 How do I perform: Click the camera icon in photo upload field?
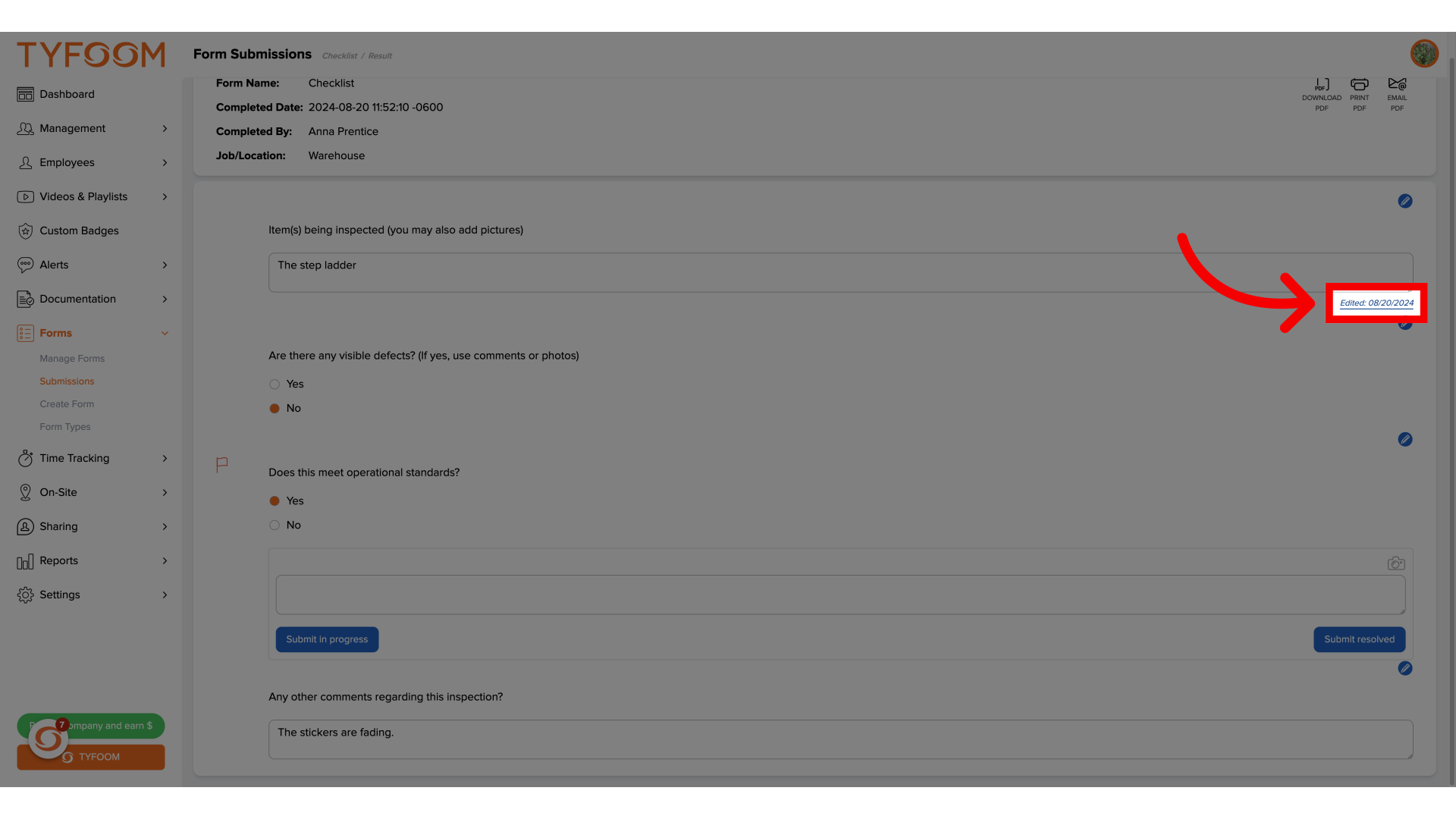[x=1396, y=563]
